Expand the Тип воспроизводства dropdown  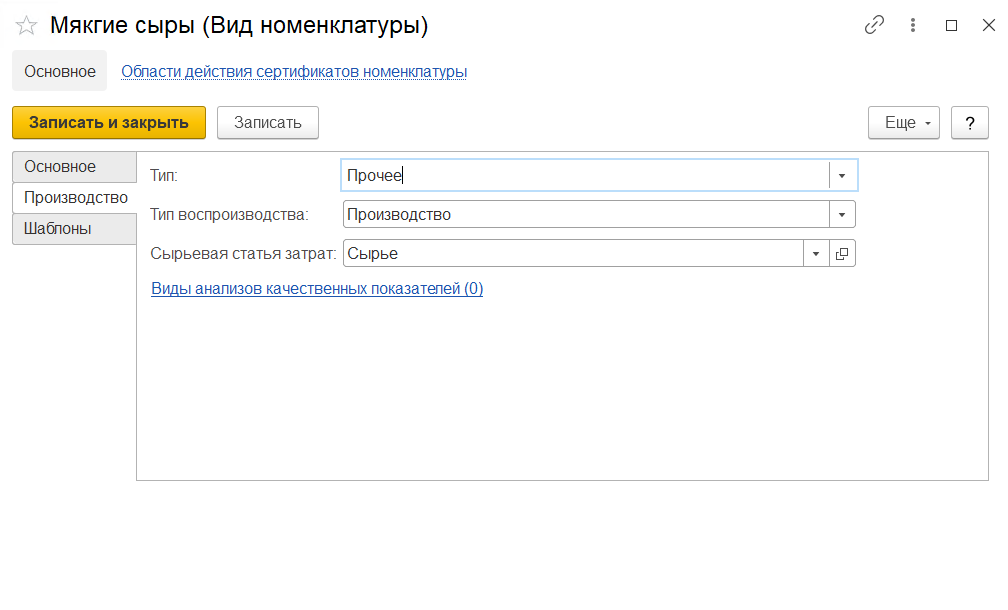[842, 215]
